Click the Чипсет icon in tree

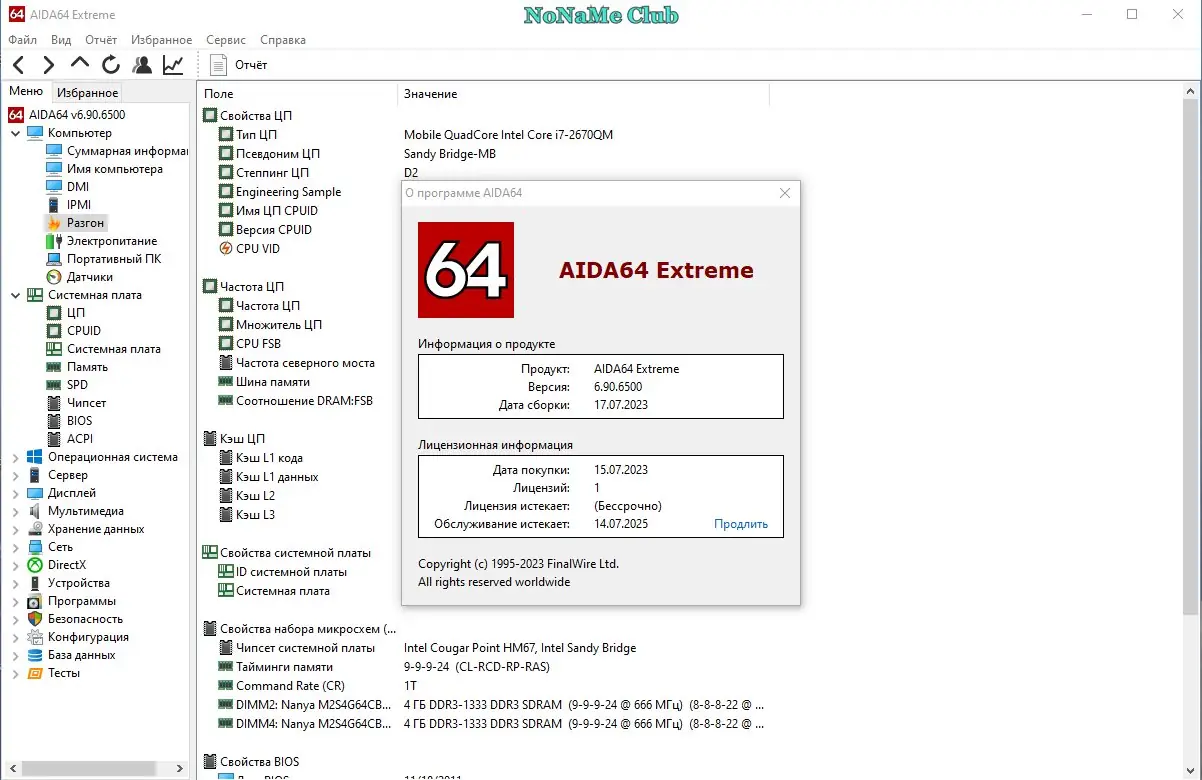click(x=54, y=403)
